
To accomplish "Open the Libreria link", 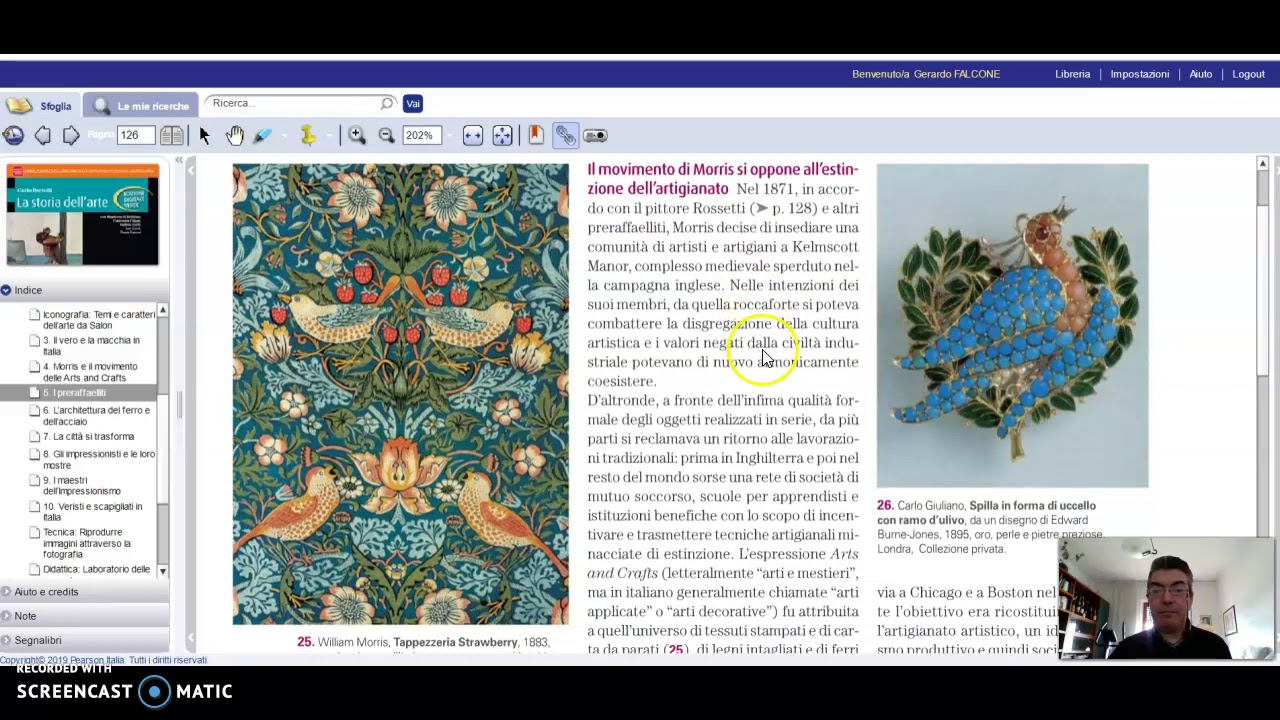I will pos(1072,74).
